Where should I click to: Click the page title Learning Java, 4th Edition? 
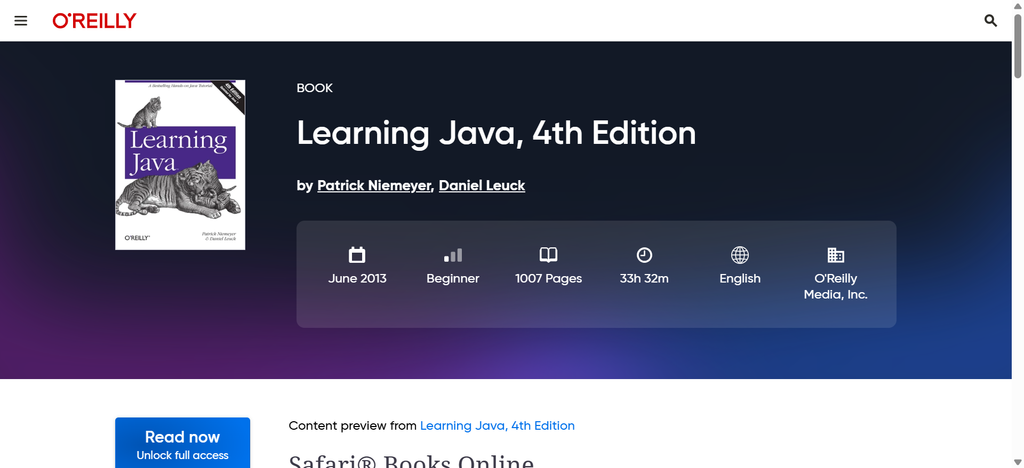coord(496,133)
